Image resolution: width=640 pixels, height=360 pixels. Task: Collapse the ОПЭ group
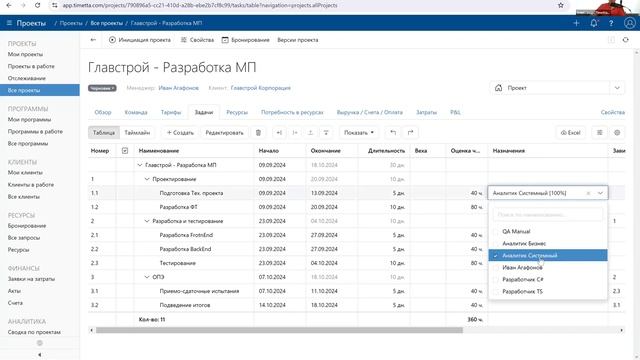(147, 277)
